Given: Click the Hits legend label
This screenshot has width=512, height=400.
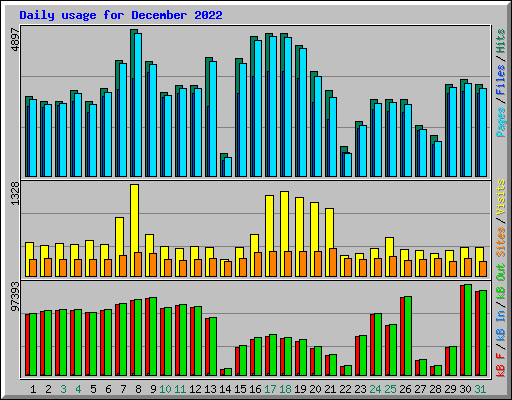Looking at the screenshot, I should [x=501, y=41].
